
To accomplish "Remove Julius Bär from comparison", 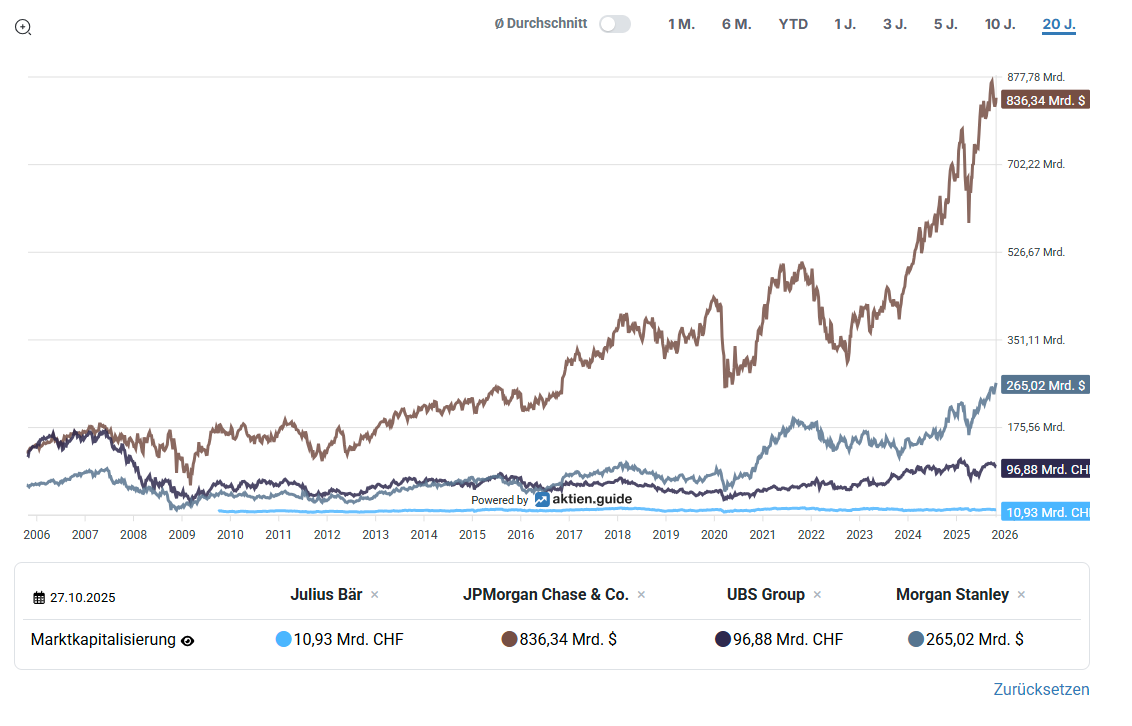I will (x=375, y=595).
